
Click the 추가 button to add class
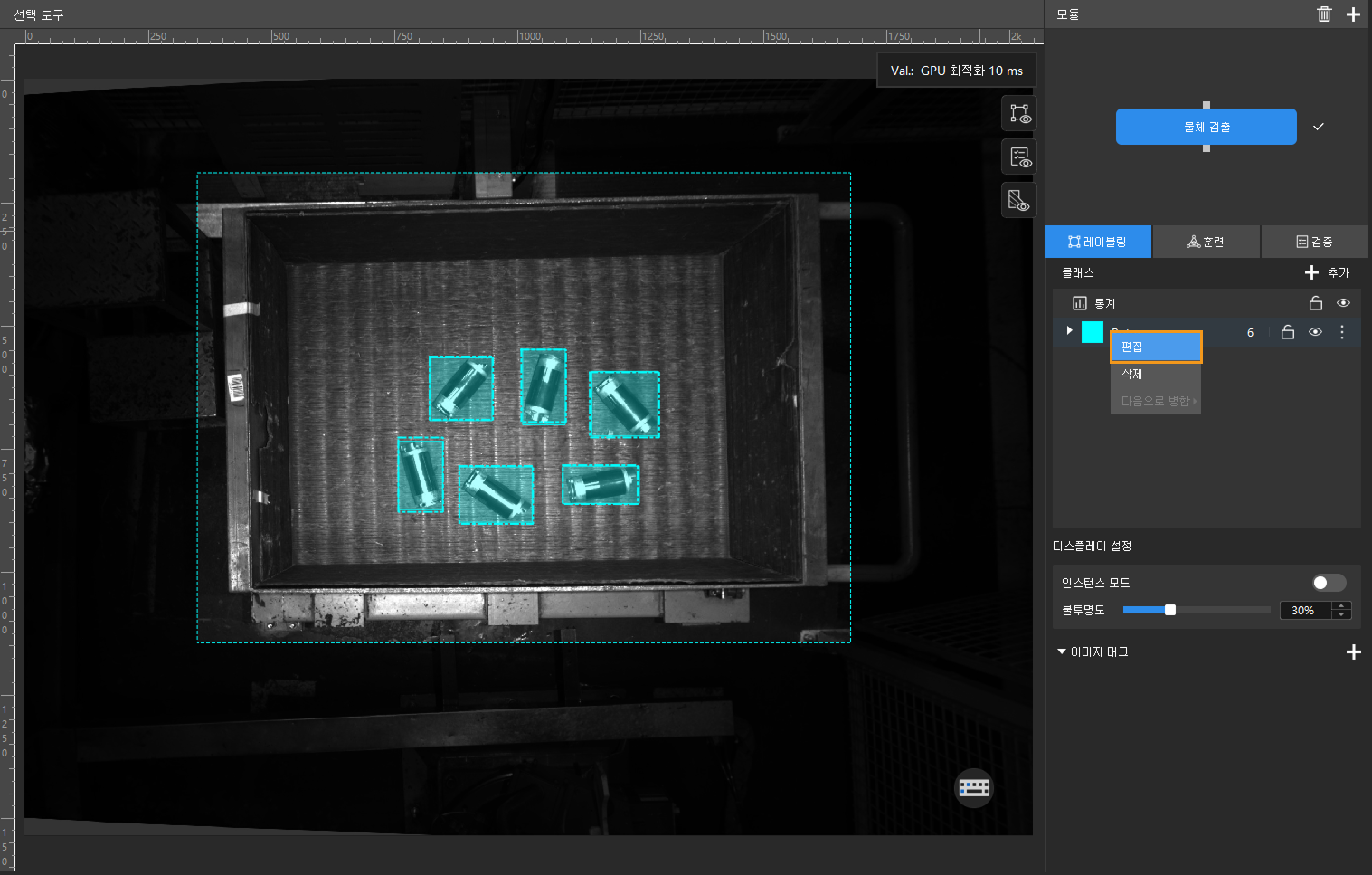coord(1327,272)
